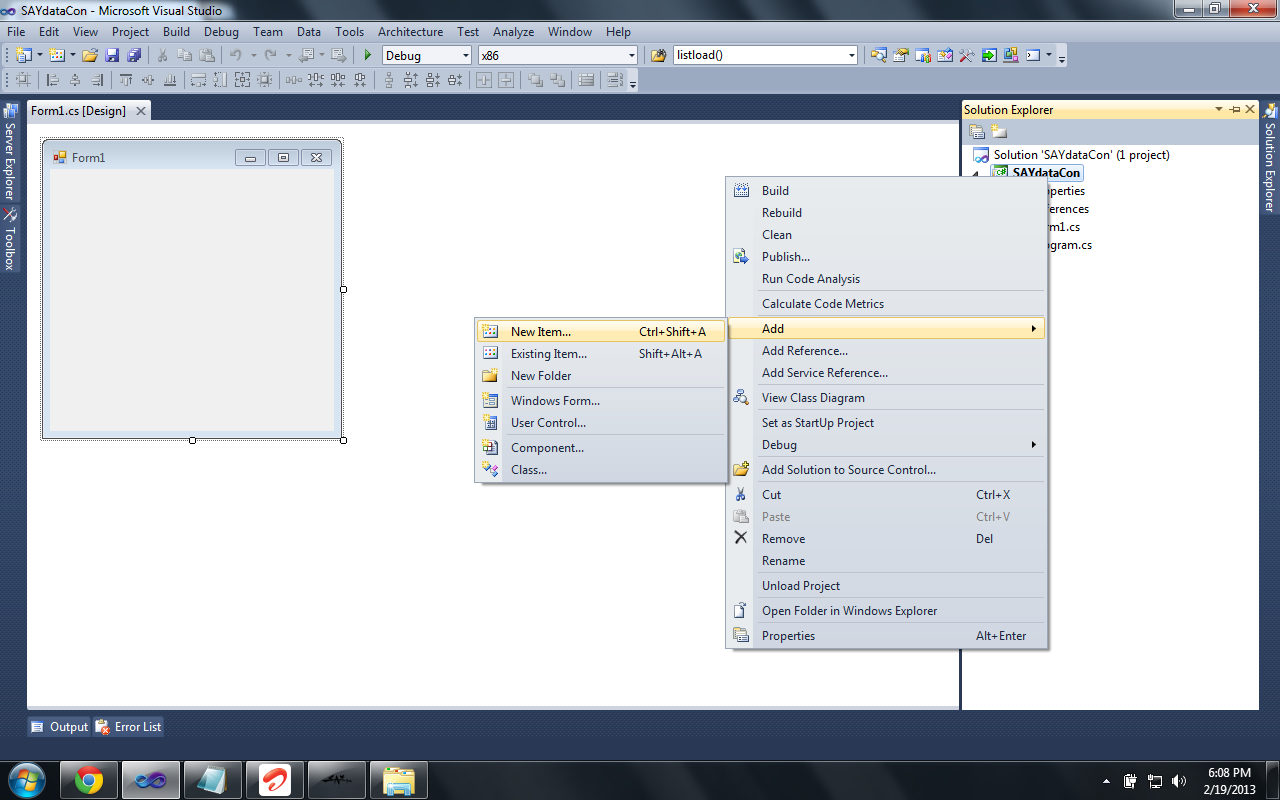Click the Open File folder icon in toolbar
1280x800 pixels.
point(90,56)
